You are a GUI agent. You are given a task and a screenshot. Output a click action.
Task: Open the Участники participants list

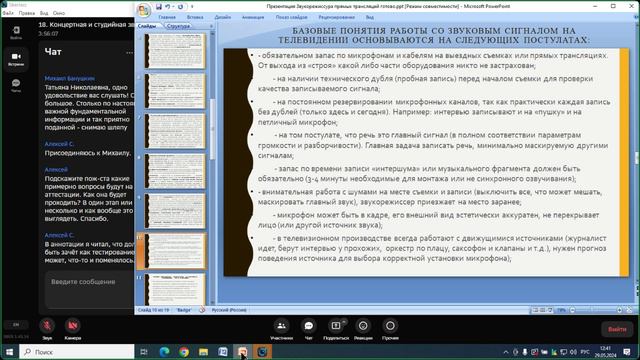click(x=281, y=329)
